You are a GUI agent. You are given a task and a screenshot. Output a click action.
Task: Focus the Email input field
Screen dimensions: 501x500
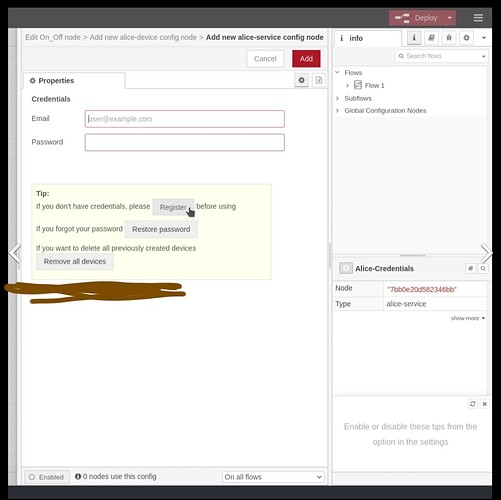(185, 119)
